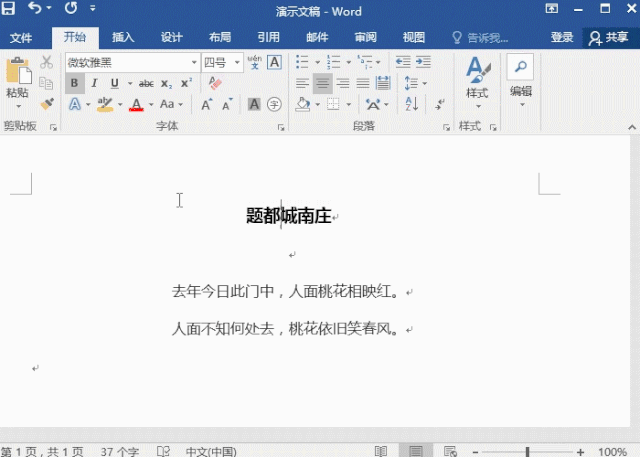Image resolution: width=640 pixels, height=457 pixels.
Task: Collapse the ribbon with the caret arrow
Action: (x=632, y=127)
